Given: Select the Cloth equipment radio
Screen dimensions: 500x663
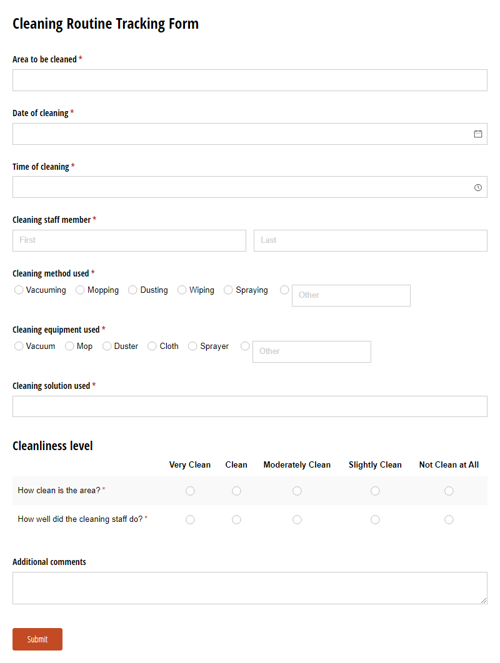Looking at the screenshot, I should click(x=152, y=346).
